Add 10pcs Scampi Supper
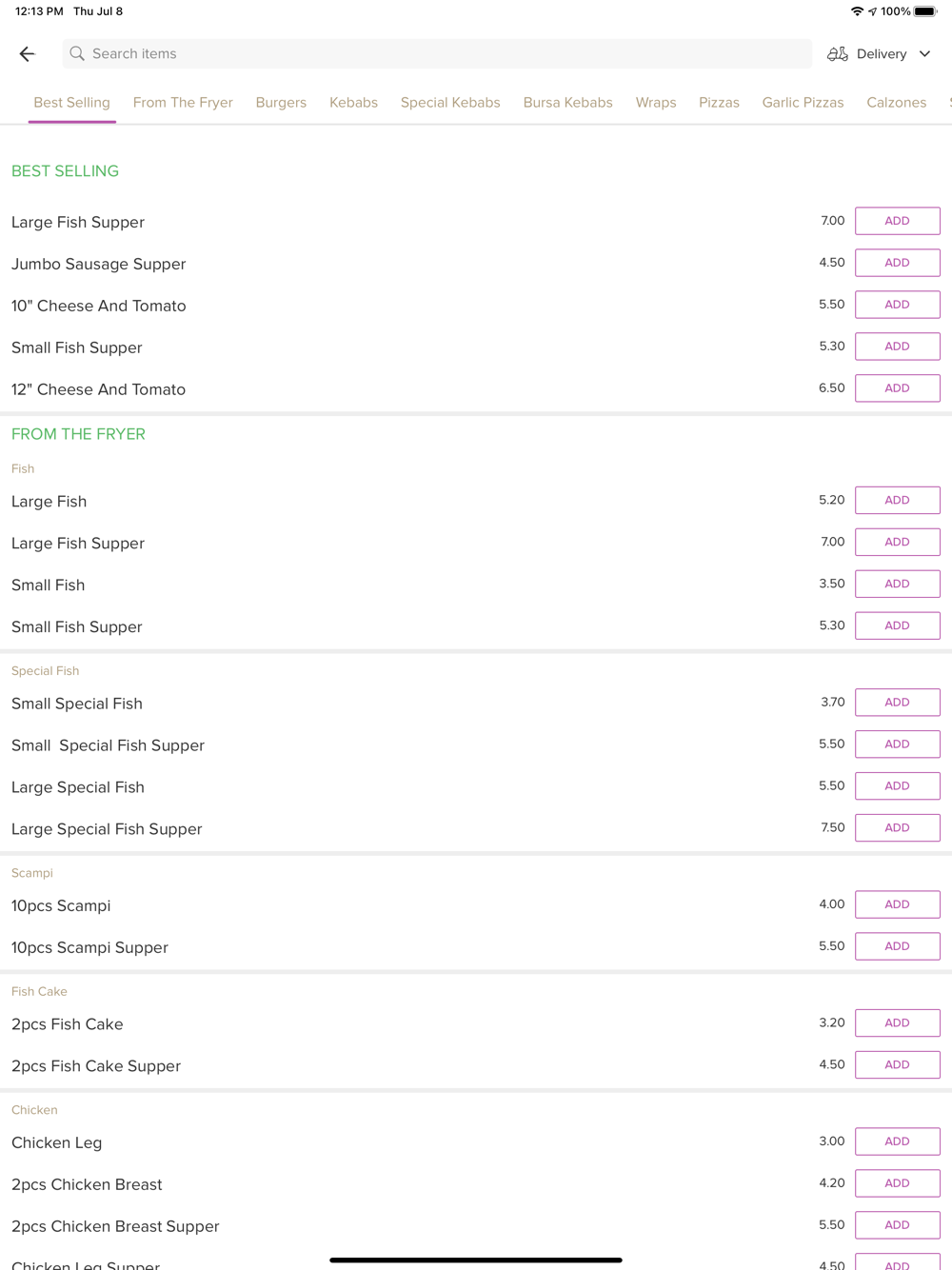This screenshot has width=952, height=1270. [x=897, y=946]
